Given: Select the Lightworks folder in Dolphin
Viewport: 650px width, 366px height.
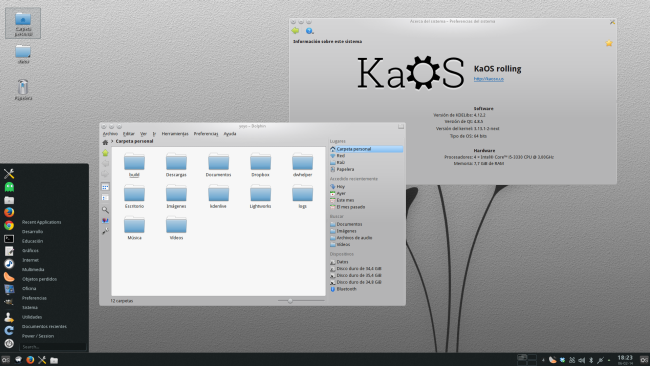Looking at the screenshot, I should point(260,196).
